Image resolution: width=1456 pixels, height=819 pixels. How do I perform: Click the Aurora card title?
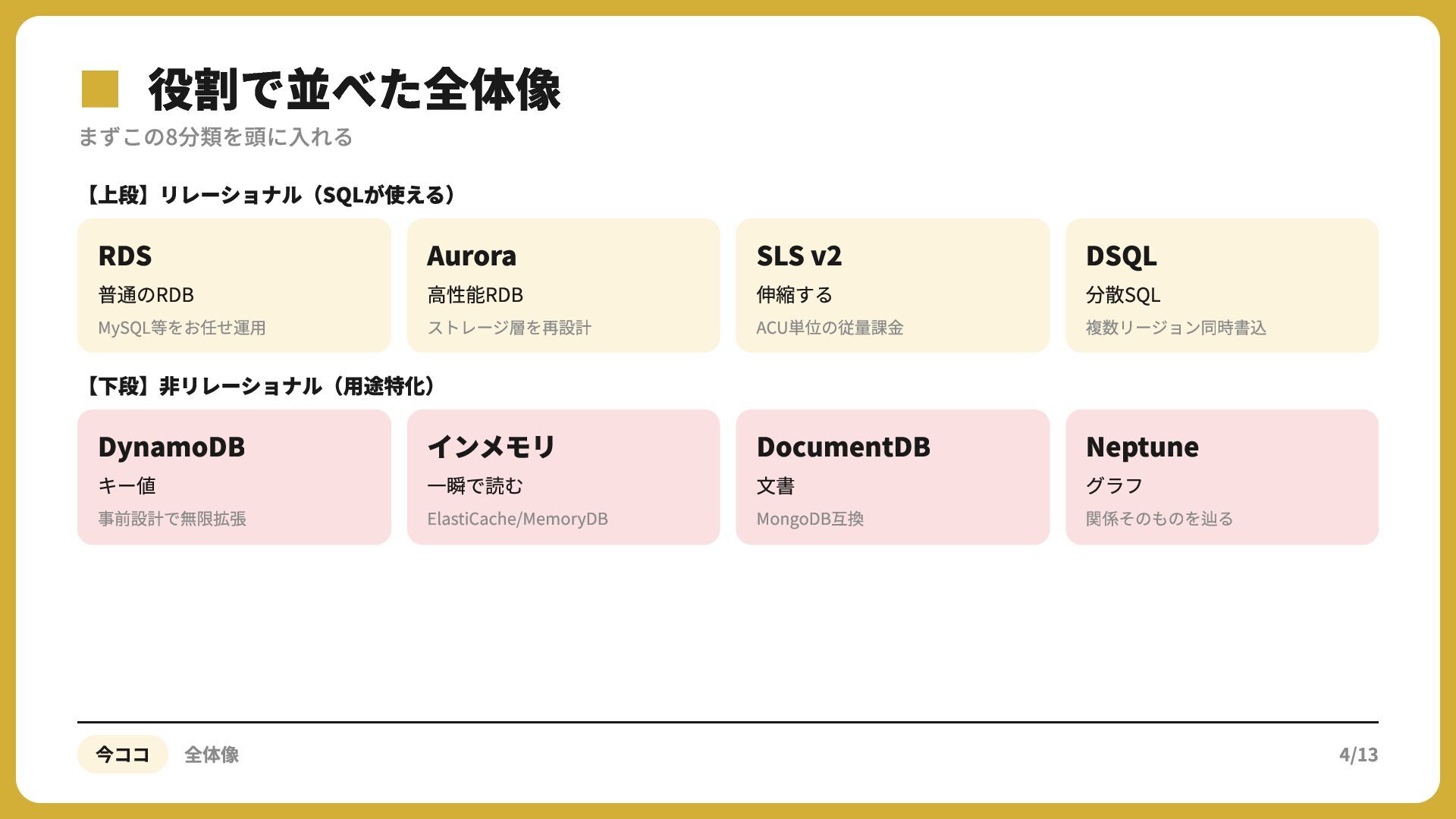[x=472, y=256]
